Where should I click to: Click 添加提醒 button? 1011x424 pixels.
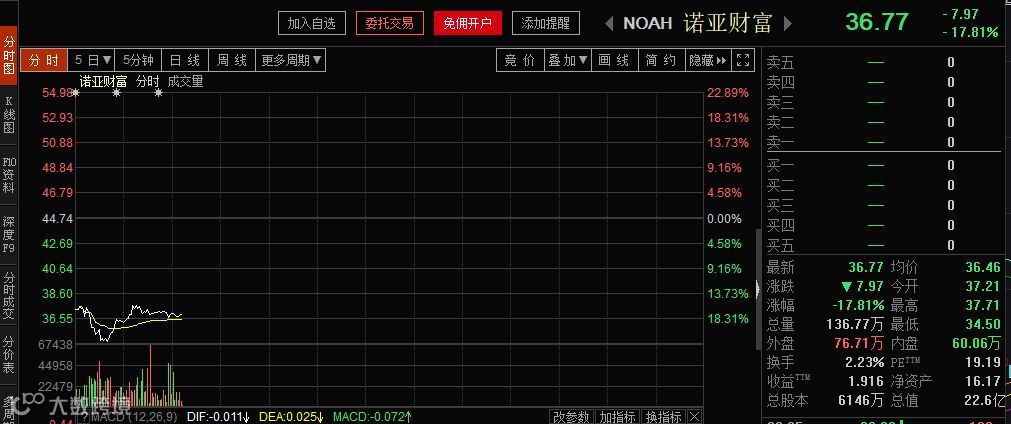(x=546, y=24)
